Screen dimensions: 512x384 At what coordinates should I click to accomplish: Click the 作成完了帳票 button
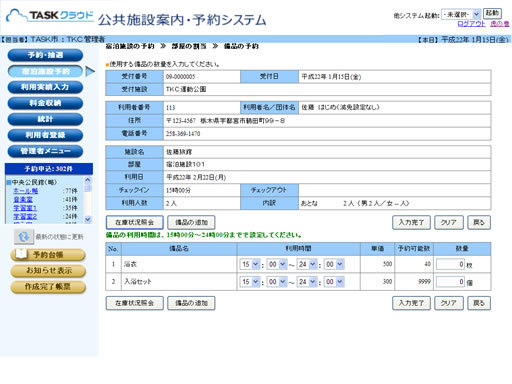pos(48,287)
